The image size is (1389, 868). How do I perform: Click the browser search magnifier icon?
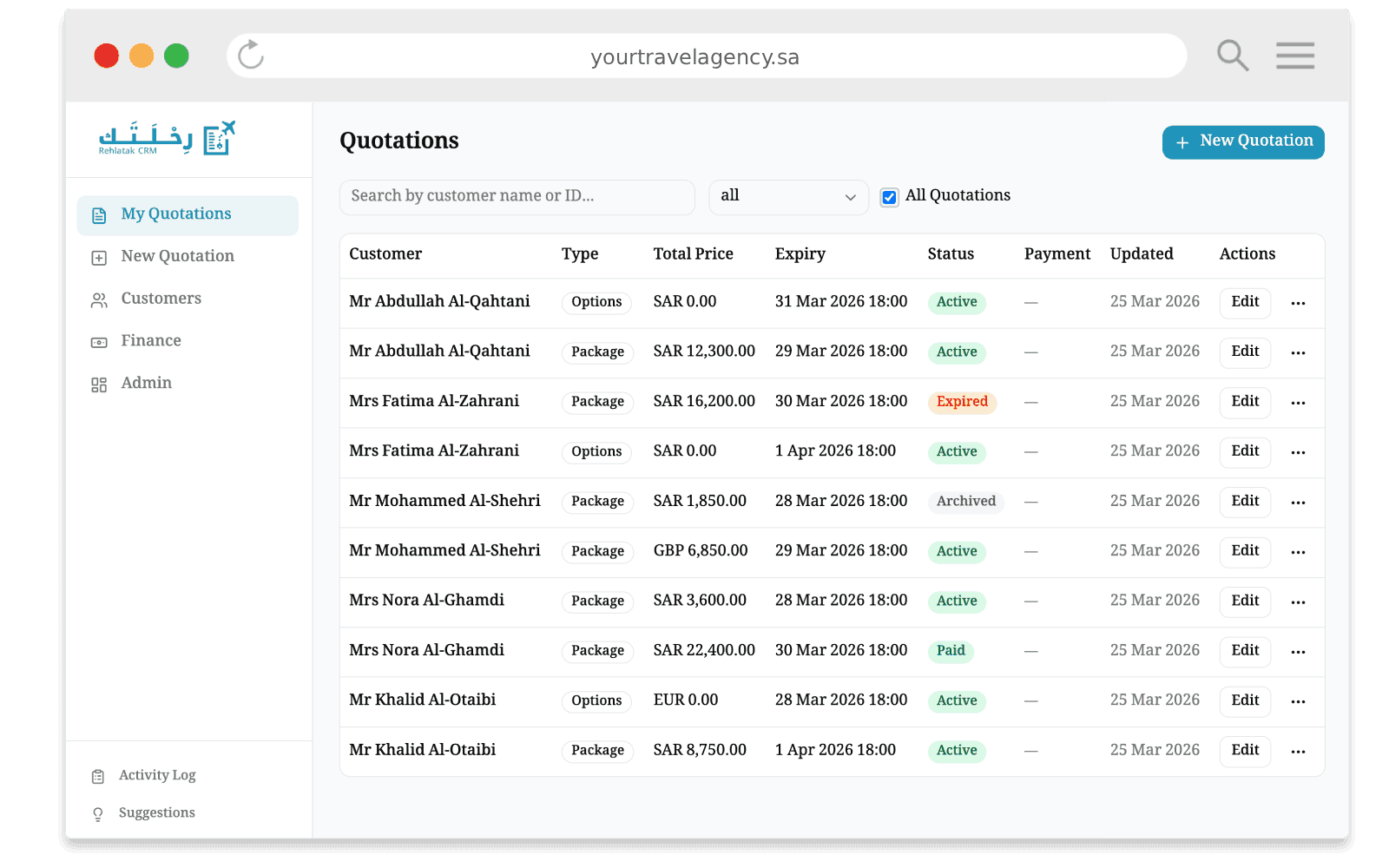pos(1232,56)
